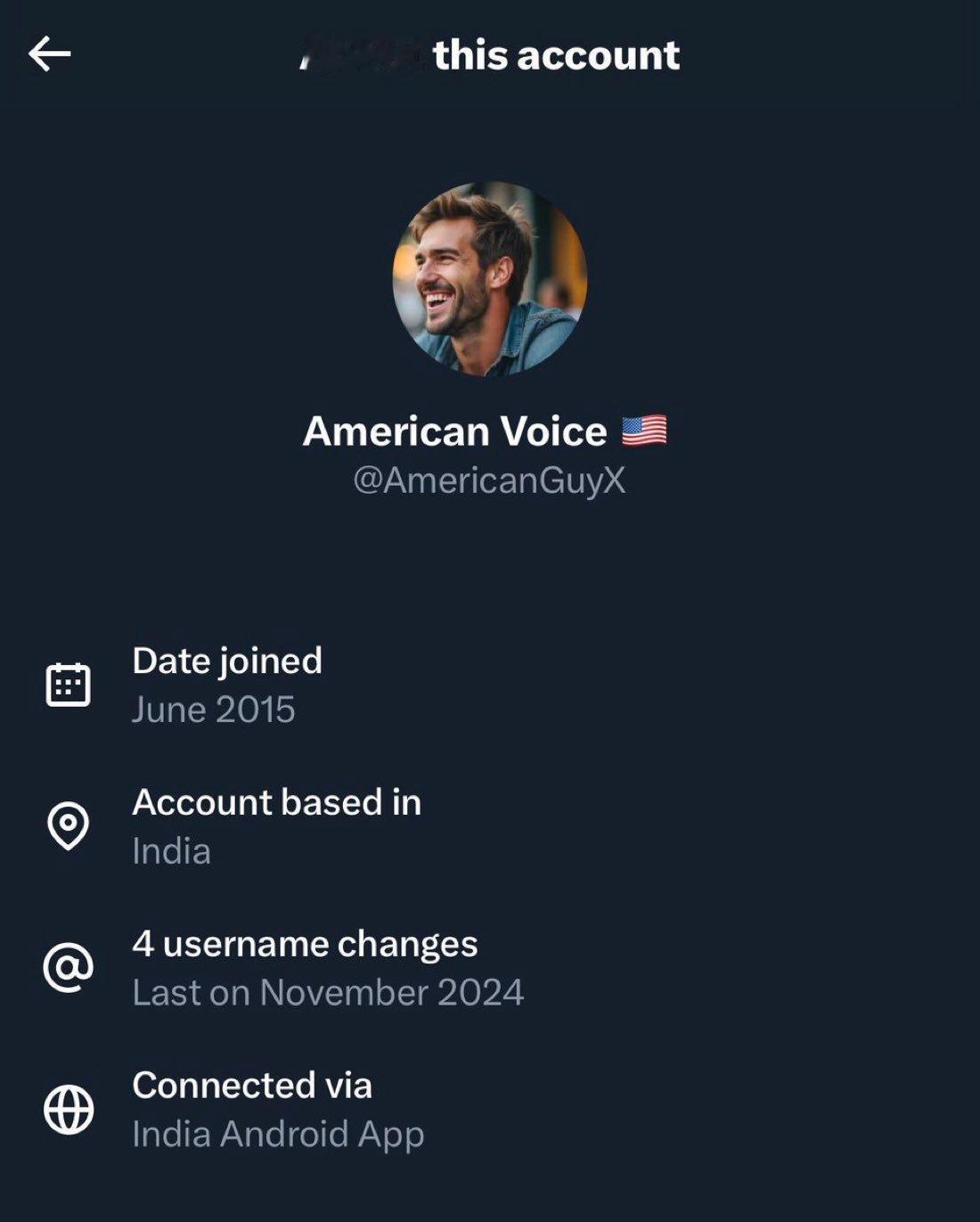Open the profile picture of American Voice
The height and width of the screenshot is (1222, 980).
pos(490,279)
